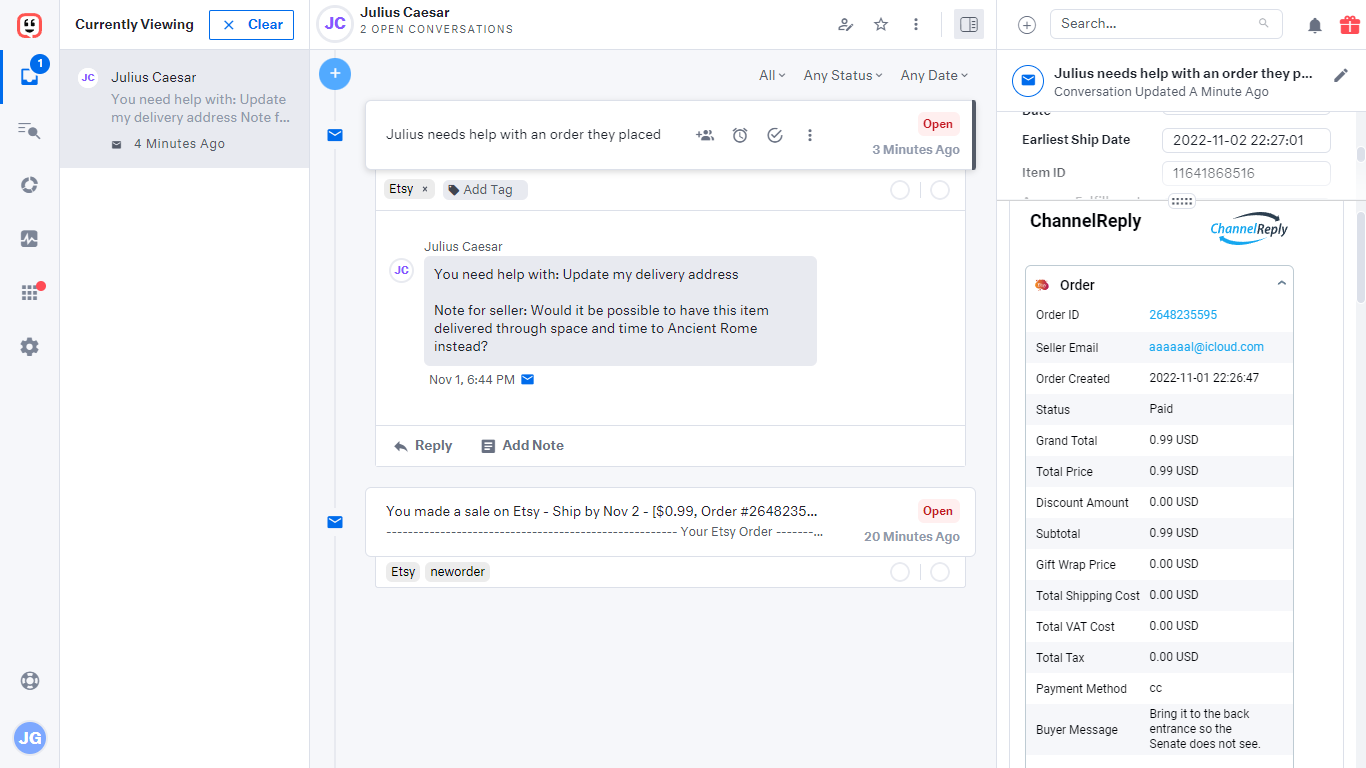Open the conversation more options icon
The image size is (1366, 768).
[x=810, y=135]
